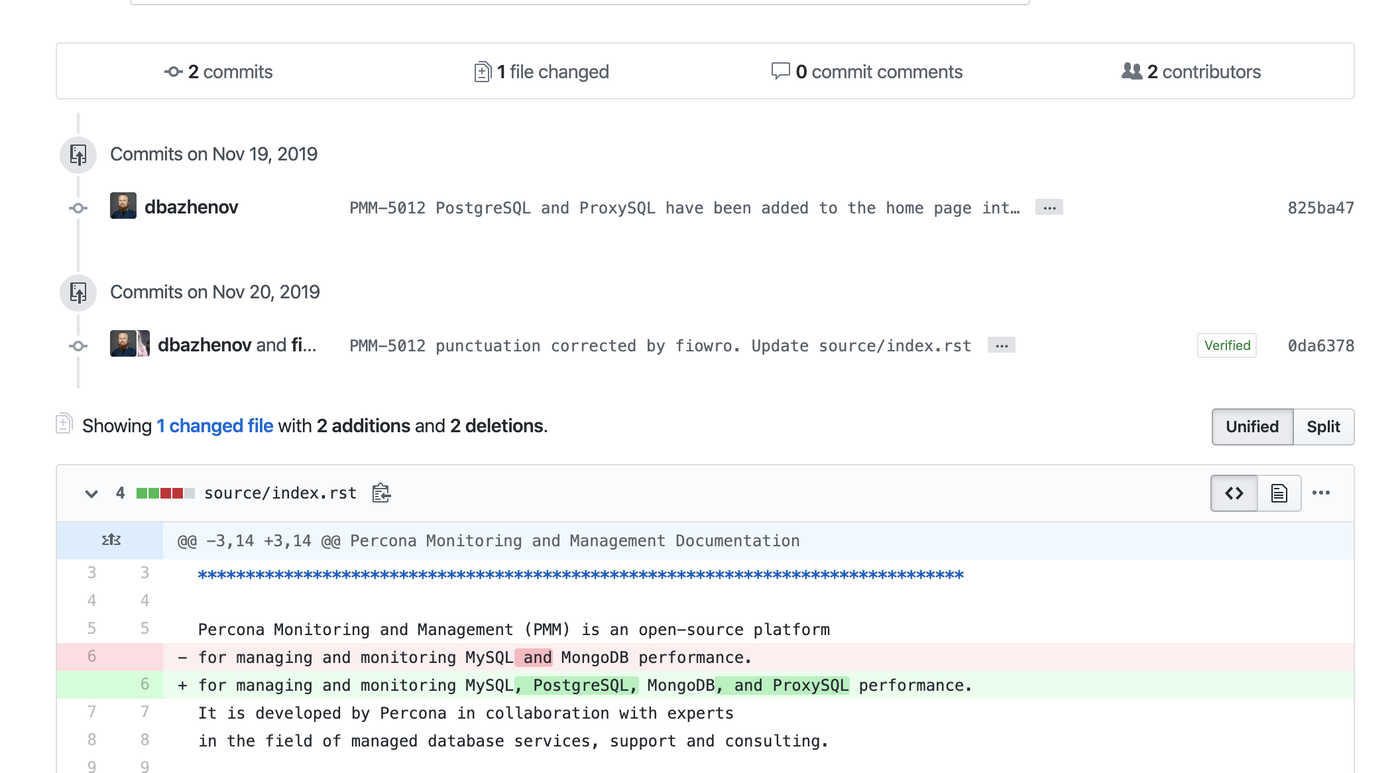Open the 1 changed file link
The width and height of the screenshot is (1400, 773).
[215, 425]
